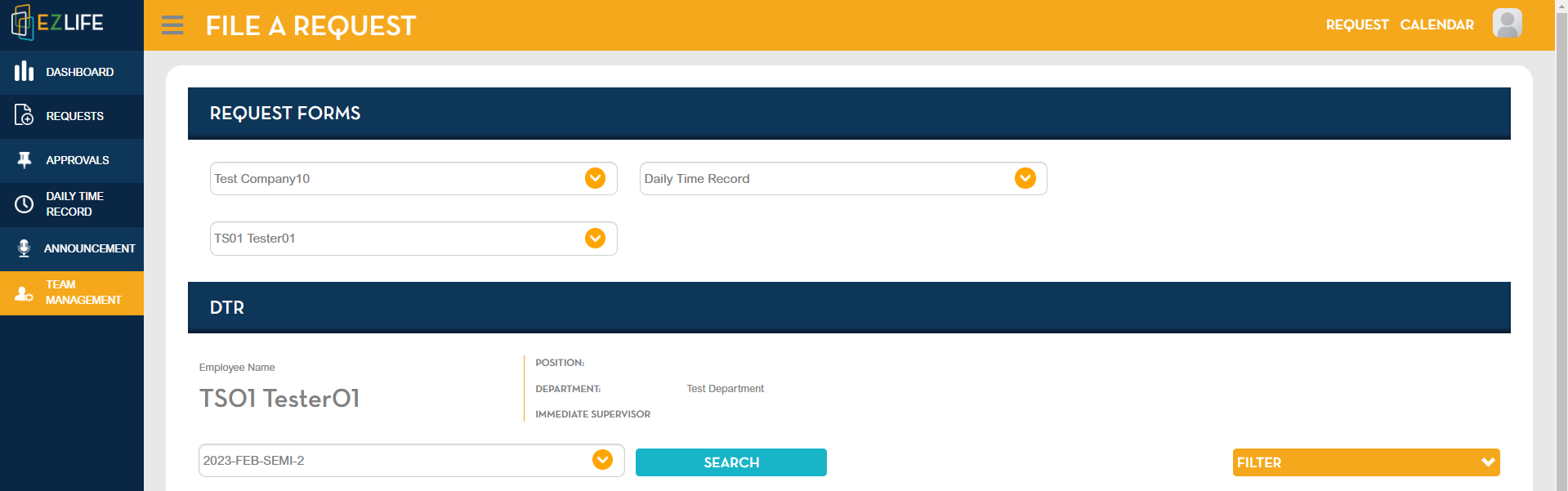This screenshot has width=1568, height=491.
Task: Click the FILTER chevron arrow
Action: pyautogui.click(x=1488, y=462)
